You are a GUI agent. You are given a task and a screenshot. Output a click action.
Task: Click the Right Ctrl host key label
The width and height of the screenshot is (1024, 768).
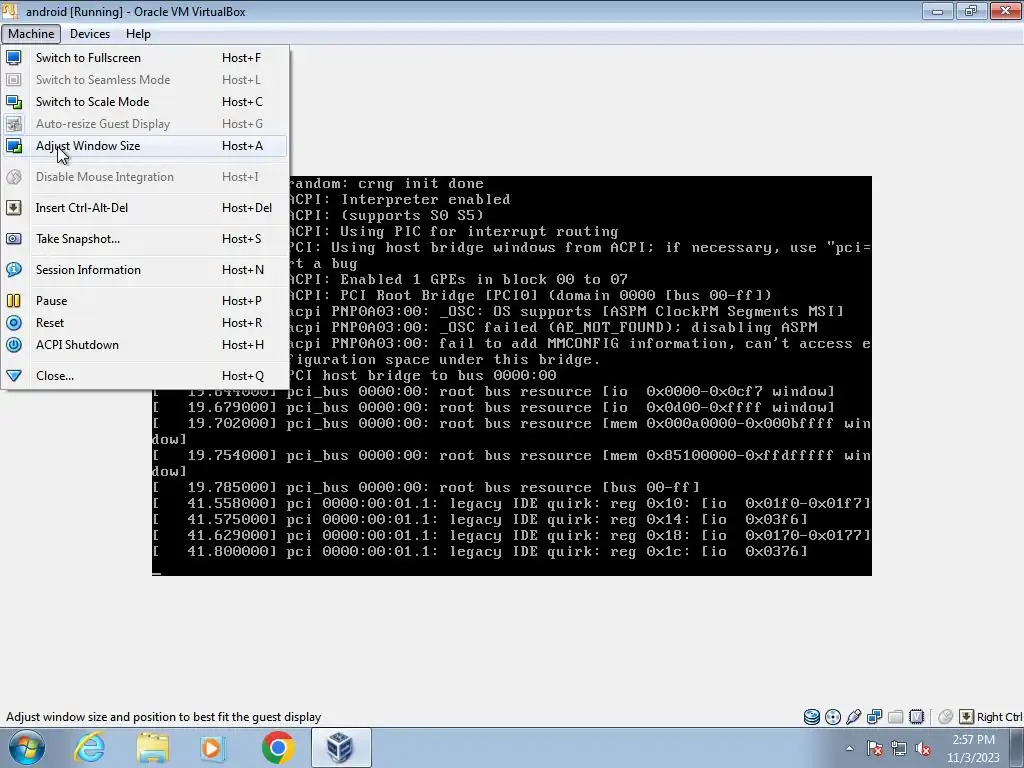pyautogui.click(x=999, y=717)
